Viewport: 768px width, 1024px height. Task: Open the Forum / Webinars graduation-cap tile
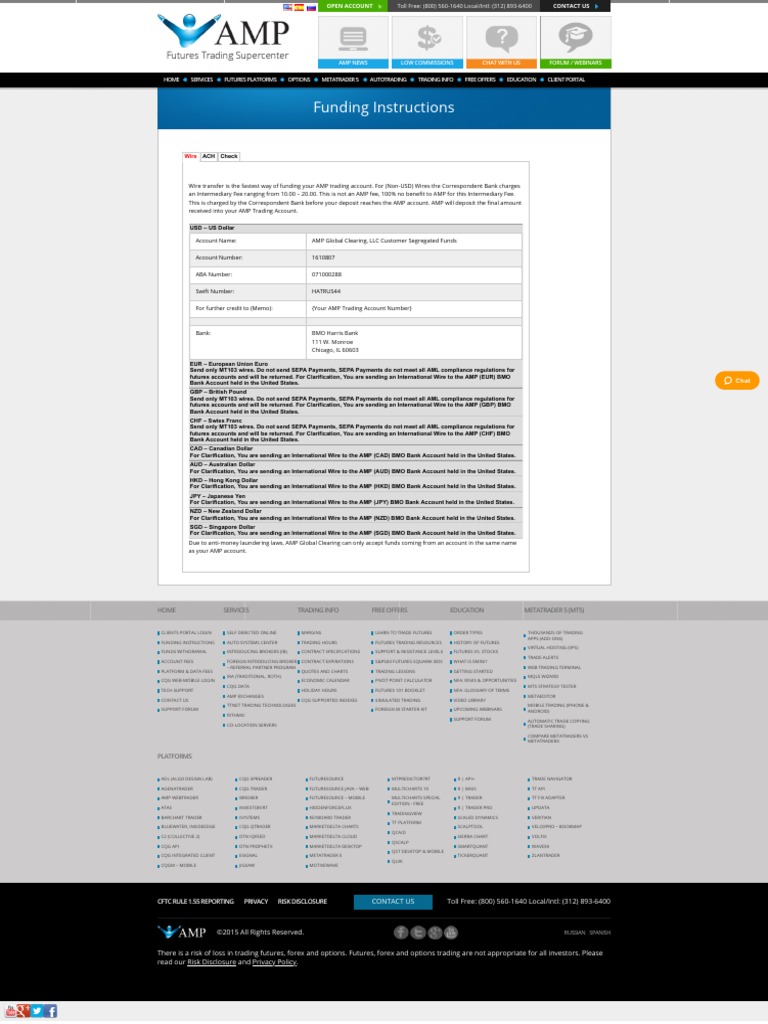[575, 42]
